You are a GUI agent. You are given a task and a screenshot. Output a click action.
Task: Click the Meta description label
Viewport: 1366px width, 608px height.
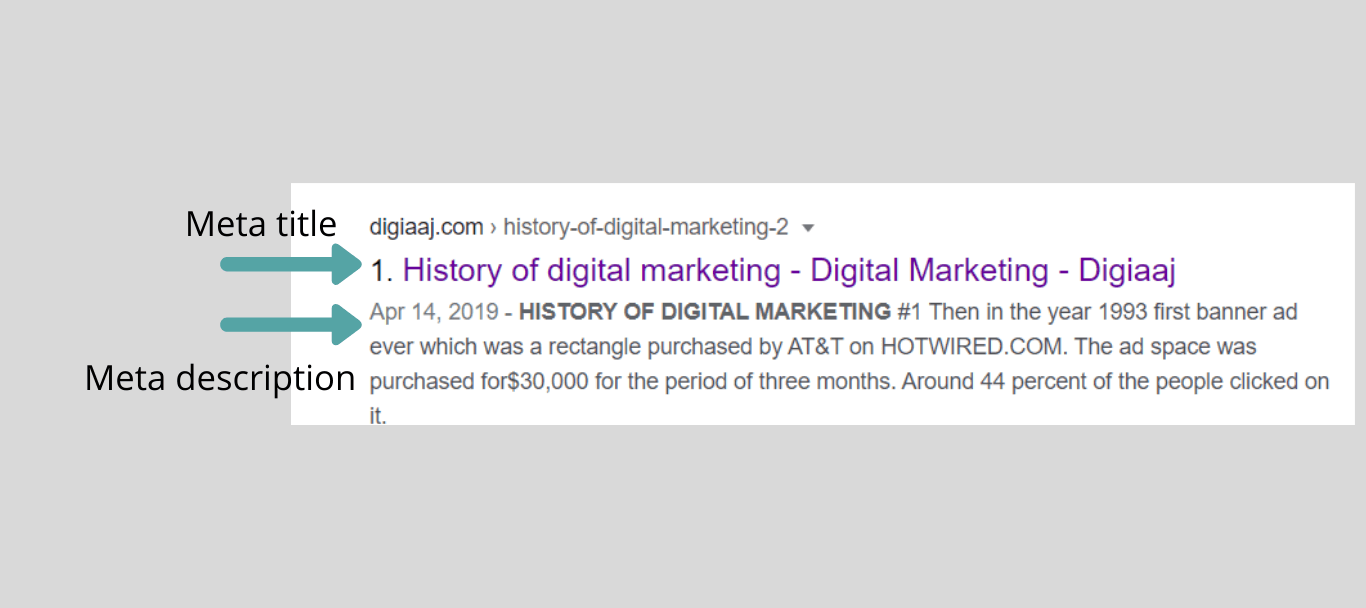point(220,378)
